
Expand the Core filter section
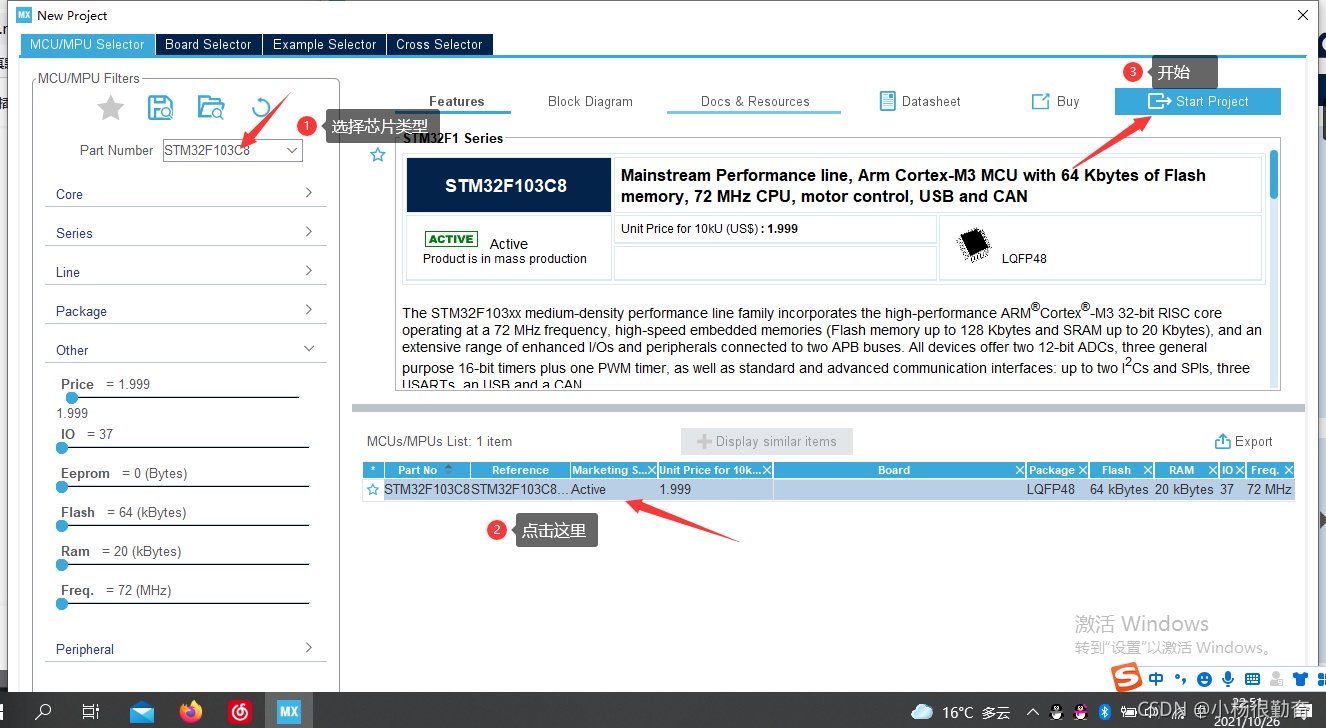coord(186,193)
